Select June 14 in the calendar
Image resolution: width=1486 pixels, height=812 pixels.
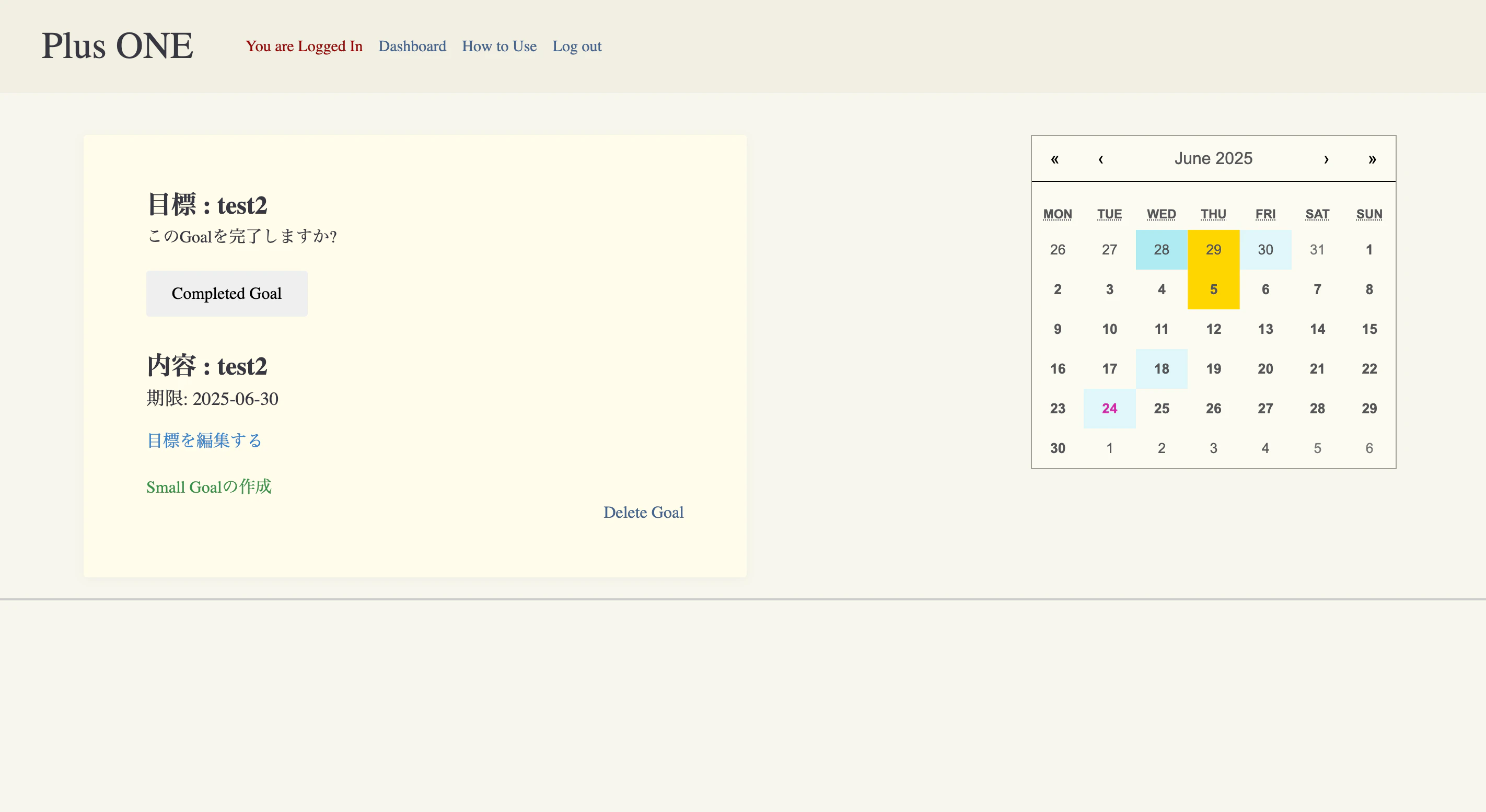point(1317,329)
